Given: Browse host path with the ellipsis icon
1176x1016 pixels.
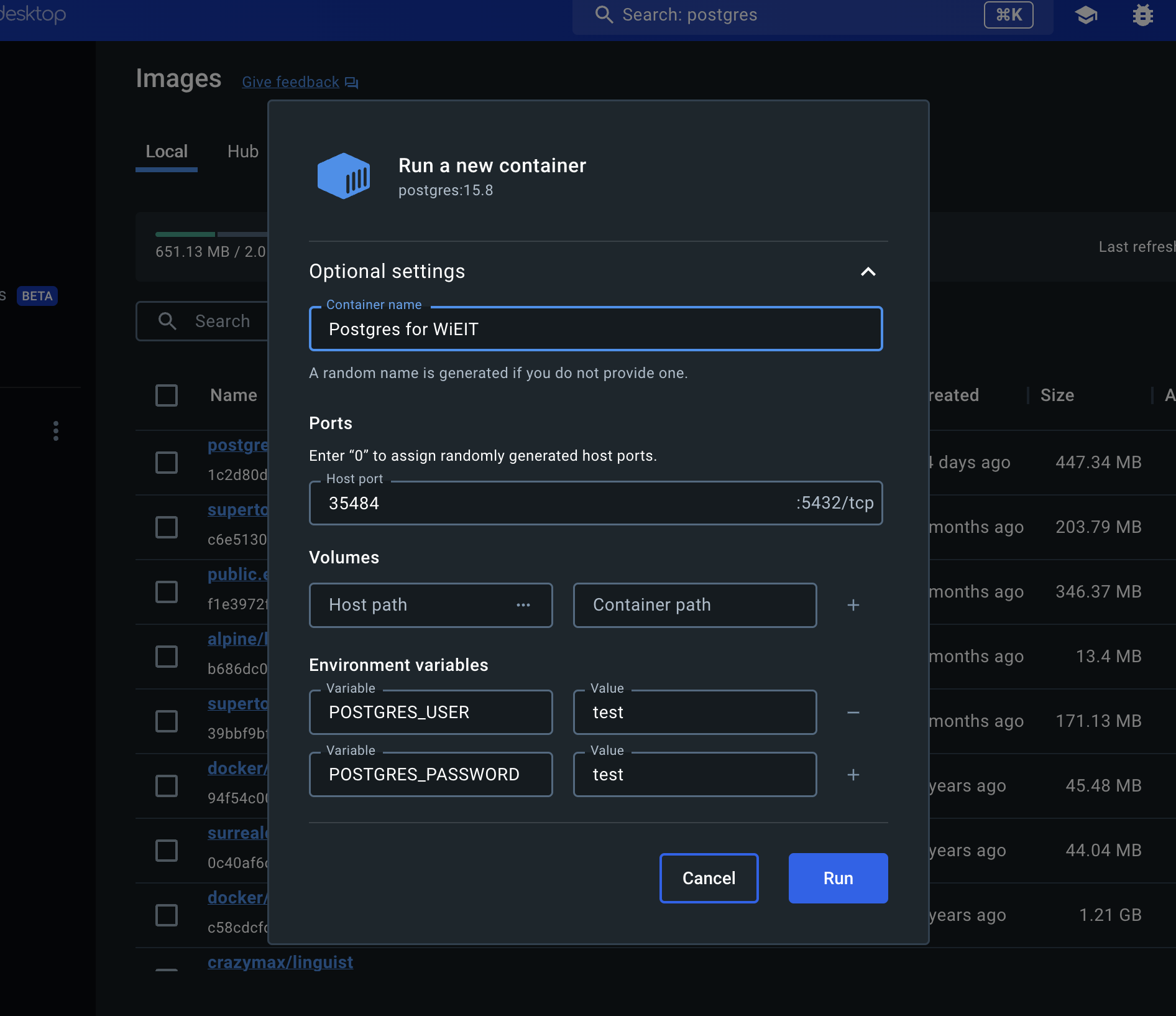Looking at the screenshot, I should tap(523, 605).
